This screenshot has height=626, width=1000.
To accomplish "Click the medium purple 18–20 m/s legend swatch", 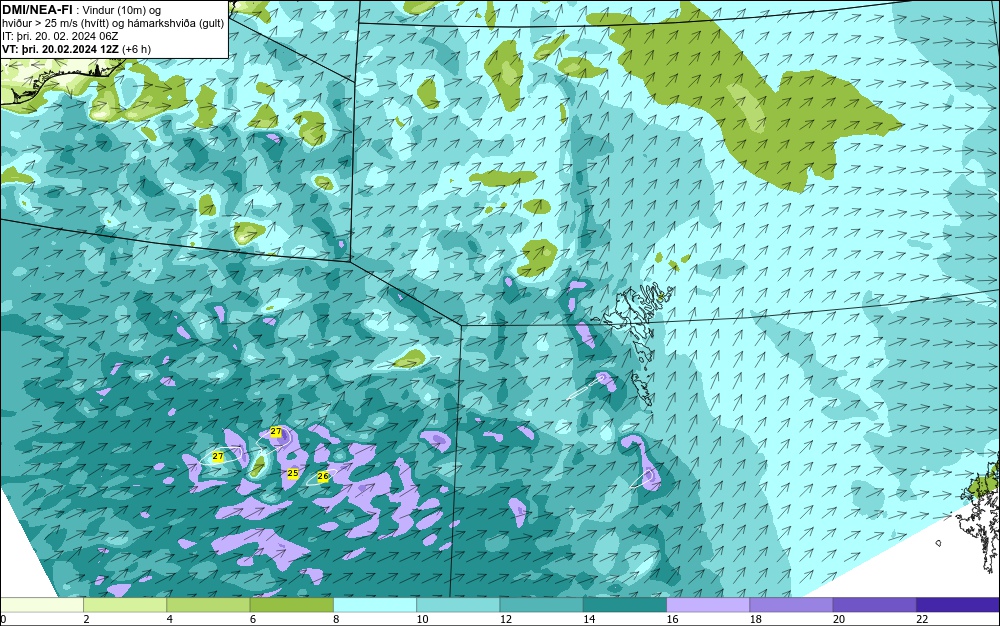I will pyautogui.click(x=791, y=605).
